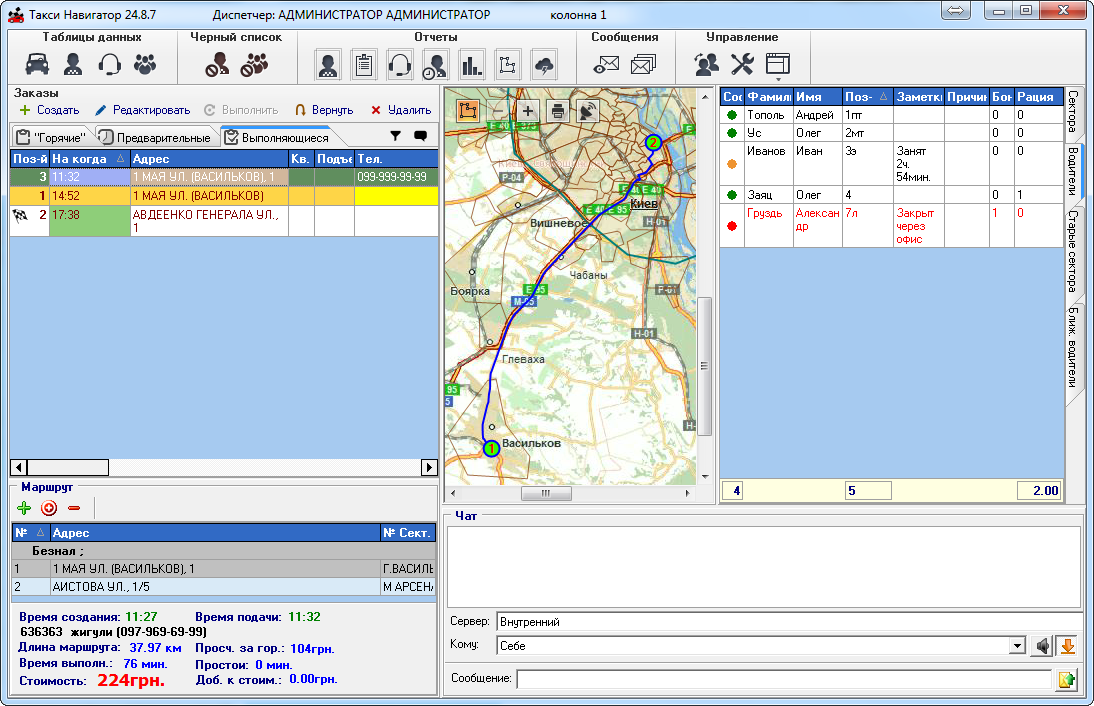Open the bar chart report icon

pyautogui.click(x=471, y=65)
